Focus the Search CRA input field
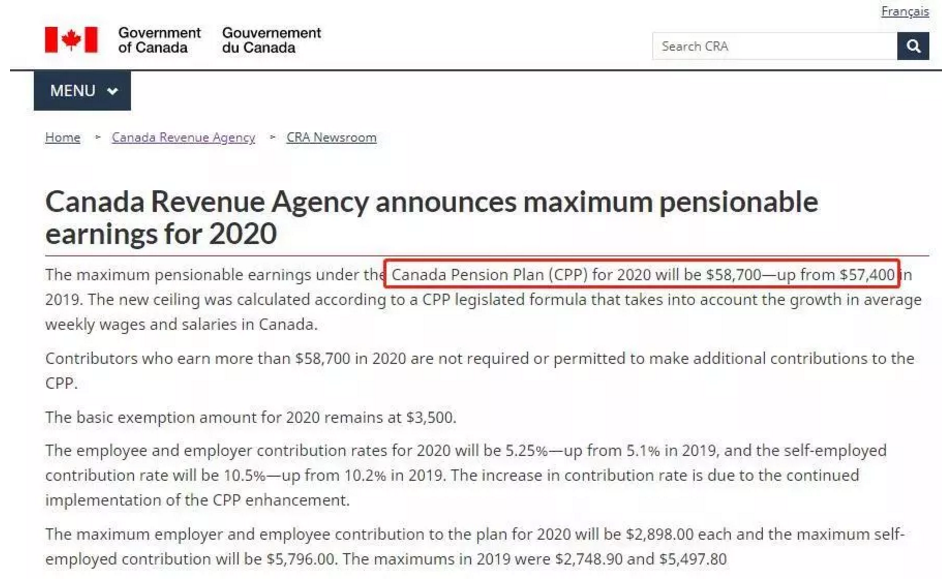Screen dimensions: 942x585 pyautogui.click(x=774, y=46)
